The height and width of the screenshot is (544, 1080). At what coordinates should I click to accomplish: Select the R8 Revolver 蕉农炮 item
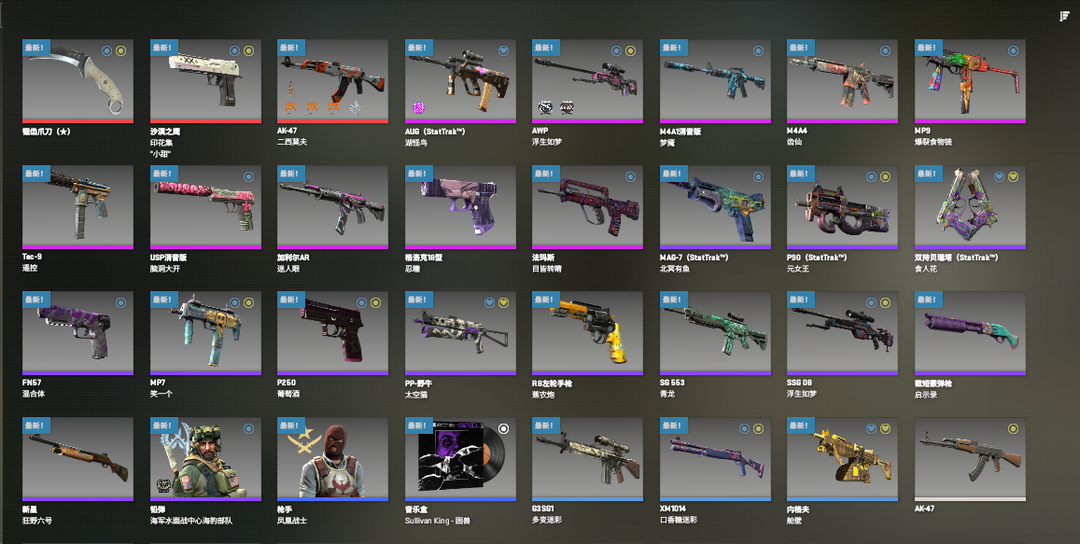point(588,333)
